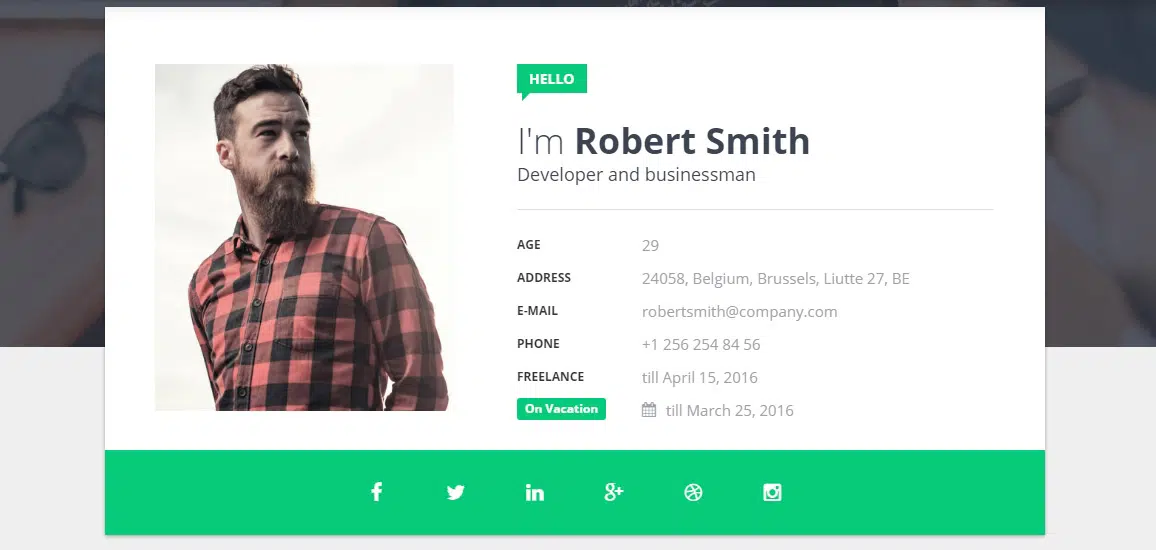Viewport: 1156px width, 550px height.
Task: Click the calendar icon beside vacation date
Action: tap(649, 410)
